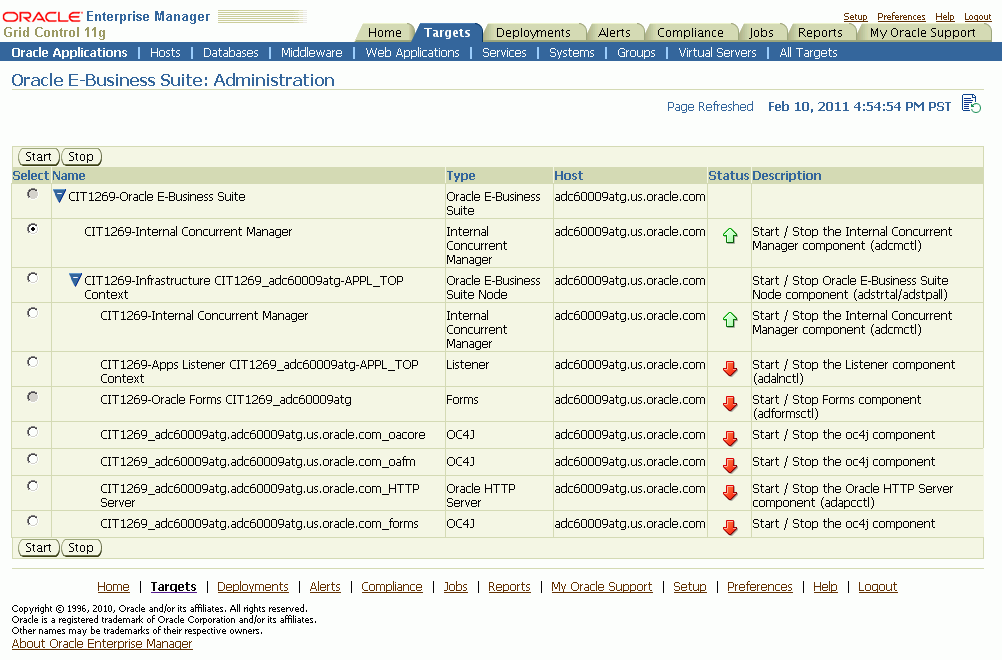Open the Databases subtab
1002x660 pixels.
click(x=231, y=52)
